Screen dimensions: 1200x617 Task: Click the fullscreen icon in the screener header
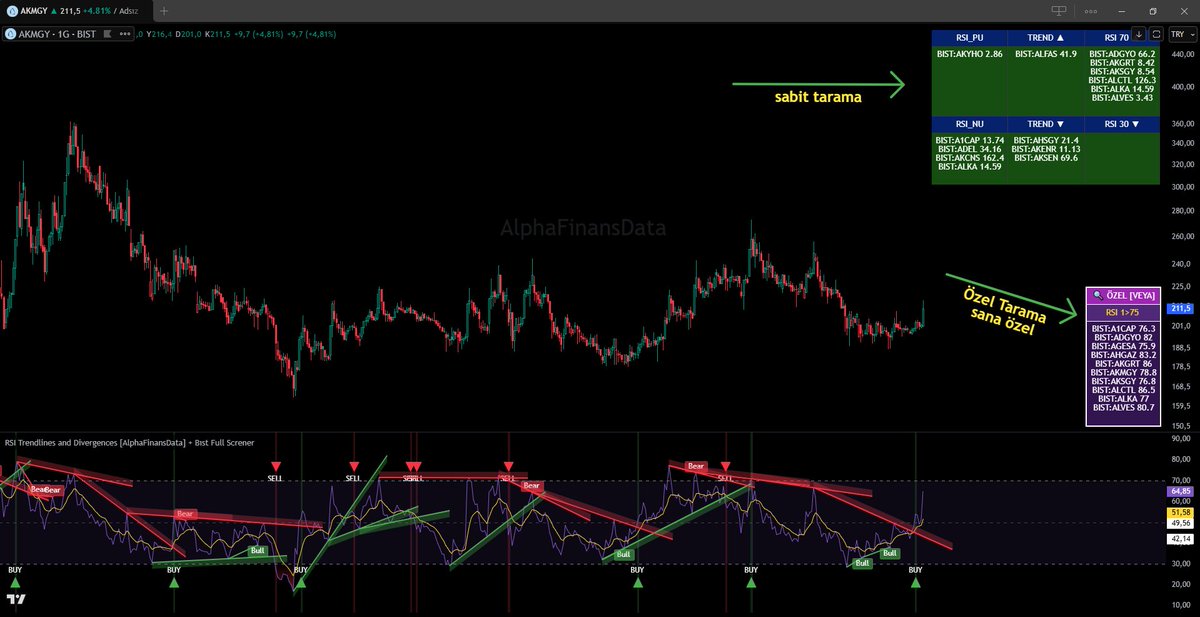tap(1158, 36)
